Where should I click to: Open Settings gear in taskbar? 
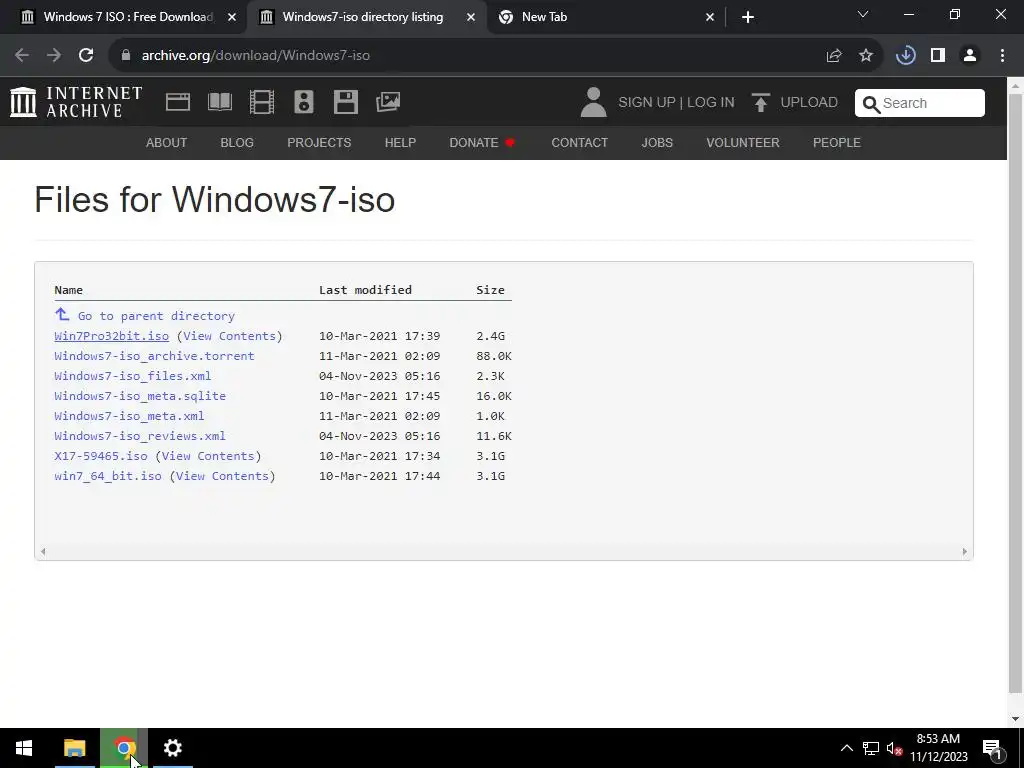coord(172,748)
